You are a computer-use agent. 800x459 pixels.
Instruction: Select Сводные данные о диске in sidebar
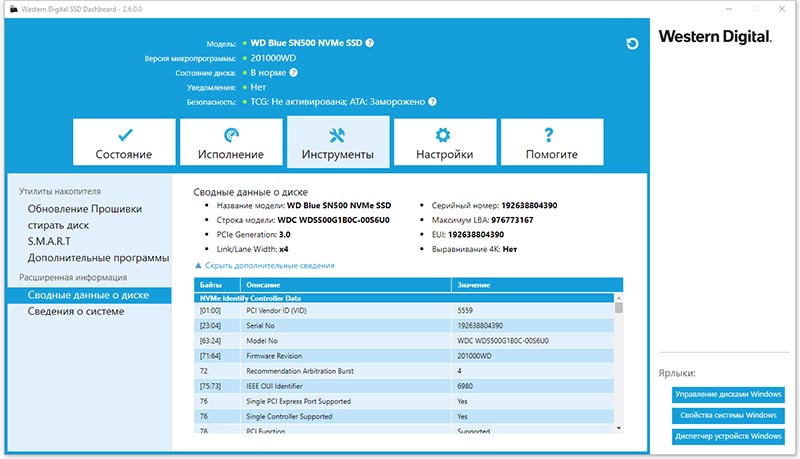point(89,295)
